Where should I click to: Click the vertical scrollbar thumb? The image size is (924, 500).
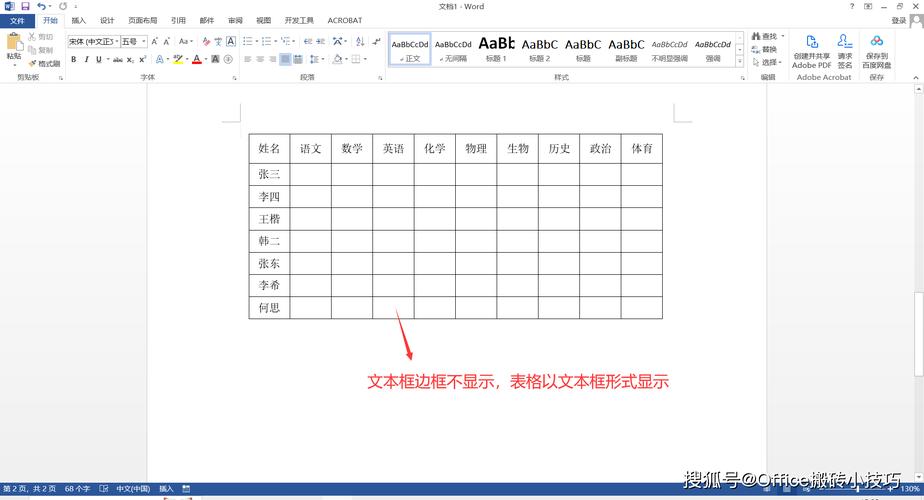[919, 334]
